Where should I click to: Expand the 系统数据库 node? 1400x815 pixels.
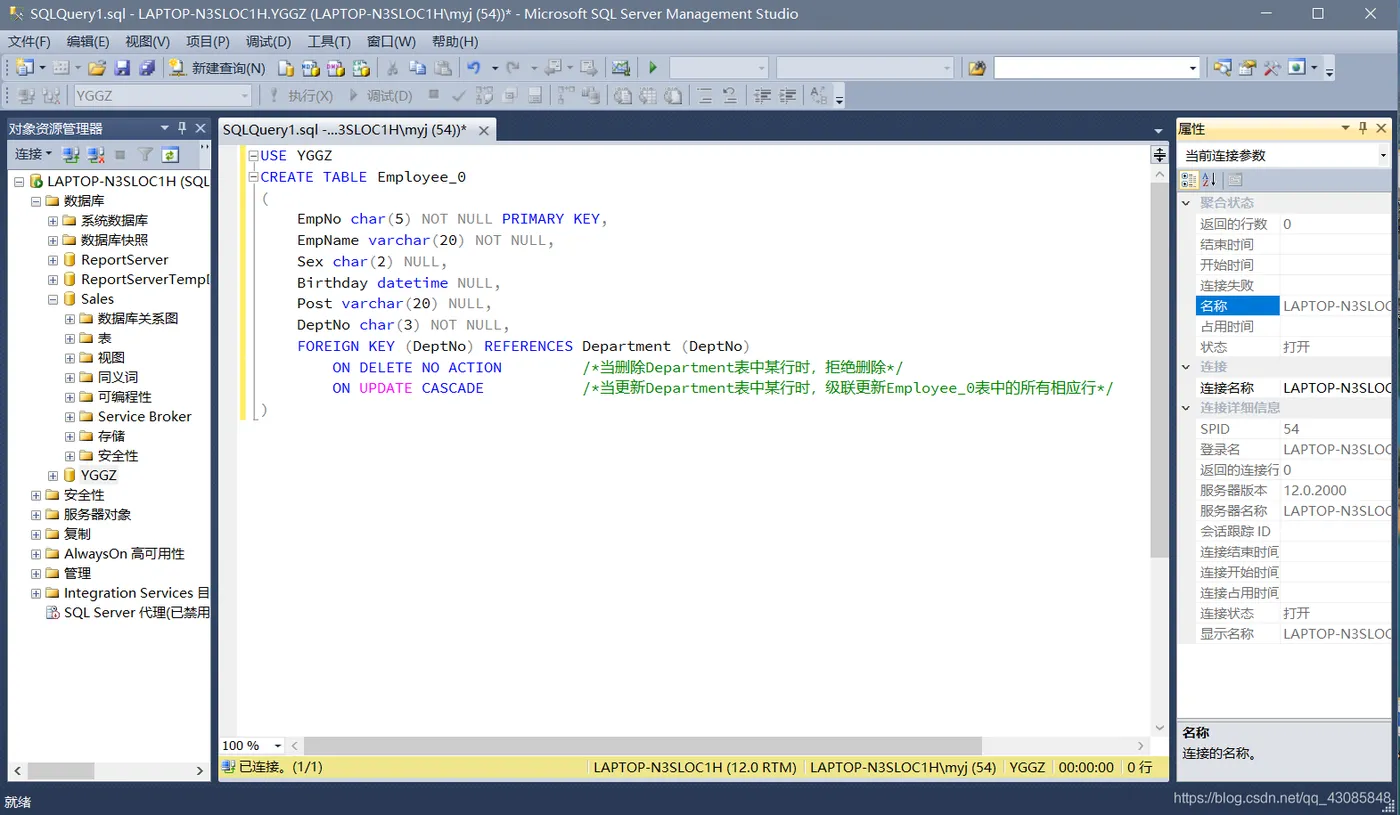(x=54, y=220)
